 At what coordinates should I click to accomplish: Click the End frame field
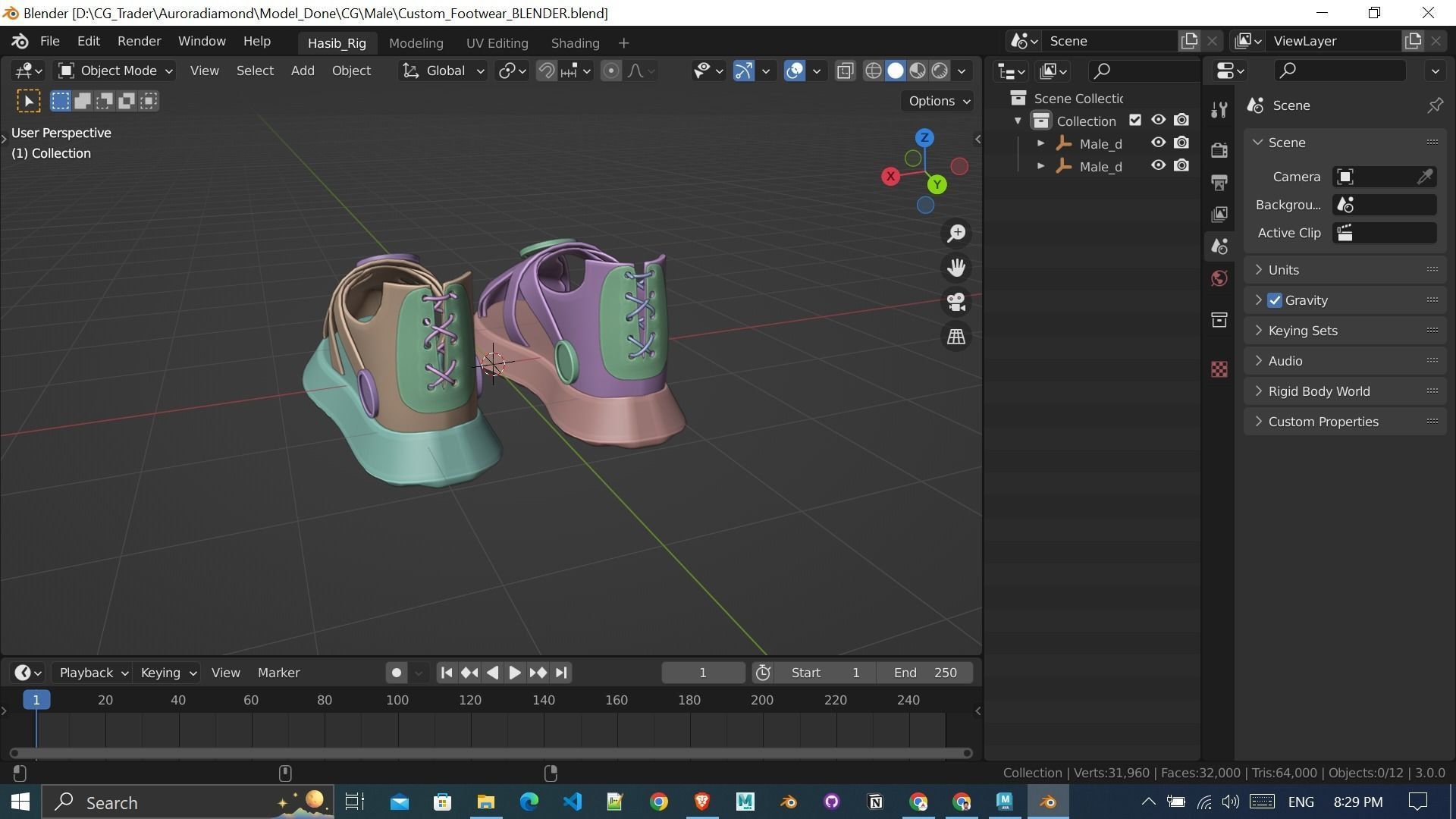tap(924, 673)
